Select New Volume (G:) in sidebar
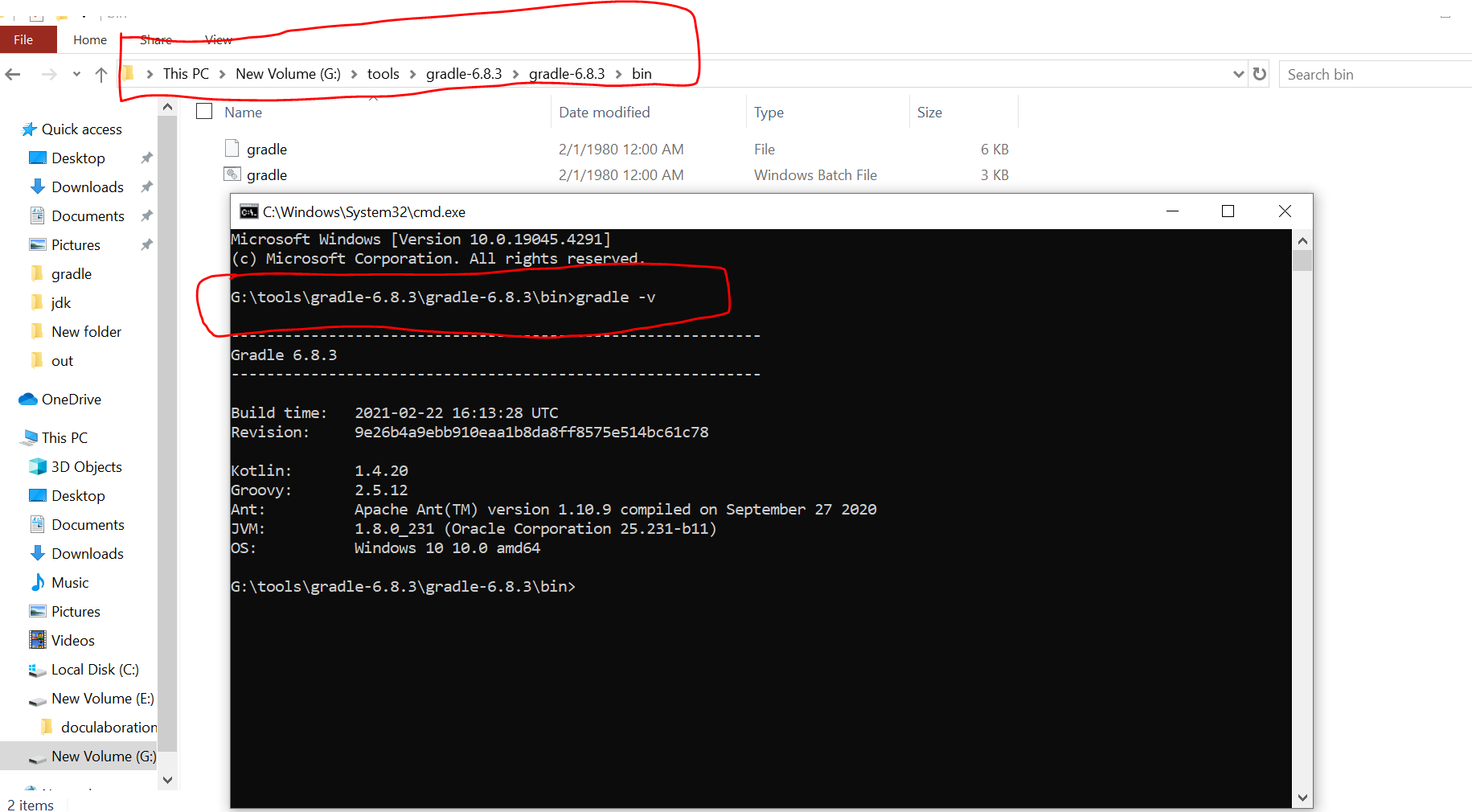The image size is (1472, 812). pos(104,757)
